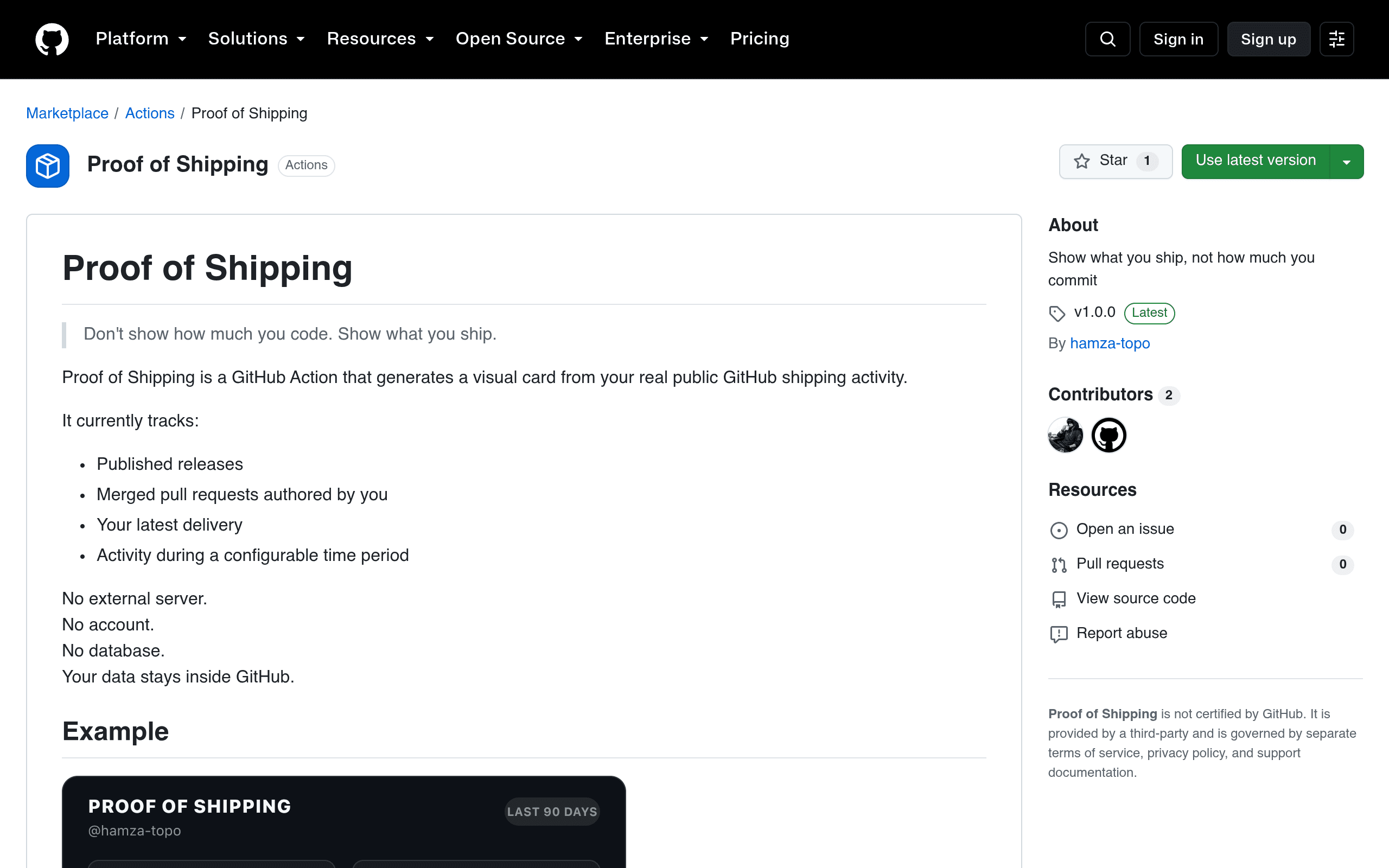Click the Example section heading
The width and height of the screenshot is (1389, 868).
pyautogui.click(x=116, y=731)
